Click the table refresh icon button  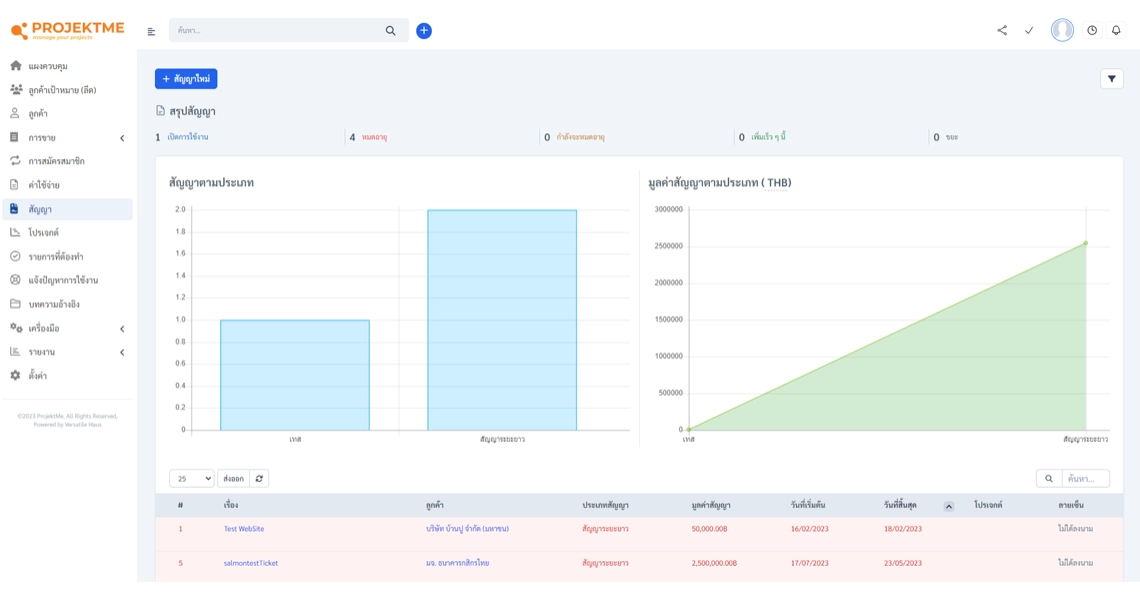(259, 479)
